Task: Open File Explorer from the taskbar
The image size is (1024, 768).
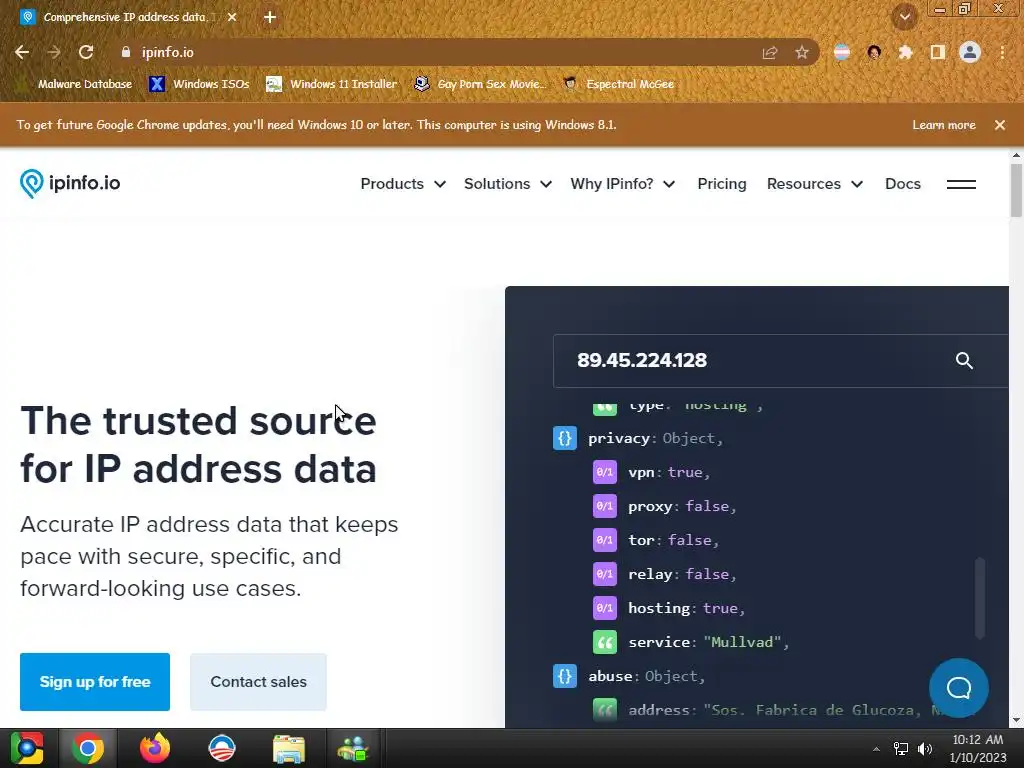Action: point(289,748)
